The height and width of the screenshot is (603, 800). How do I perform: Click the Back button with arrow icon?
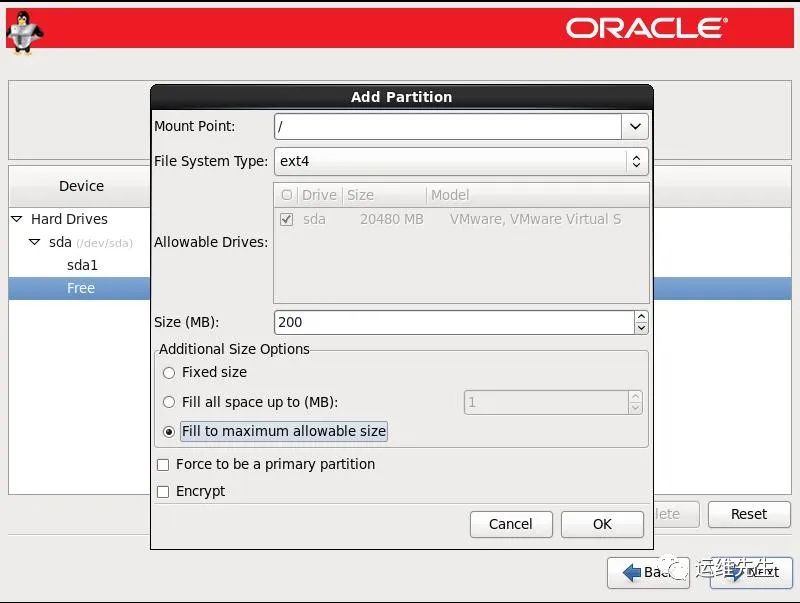[x=648, y=572]
